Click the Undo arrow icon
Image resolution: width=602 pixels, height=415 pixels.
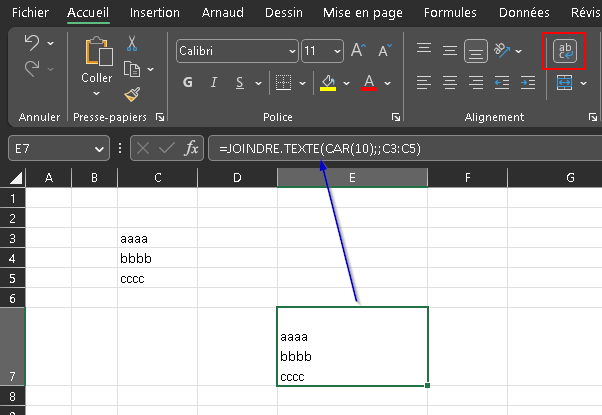[32, 43]
